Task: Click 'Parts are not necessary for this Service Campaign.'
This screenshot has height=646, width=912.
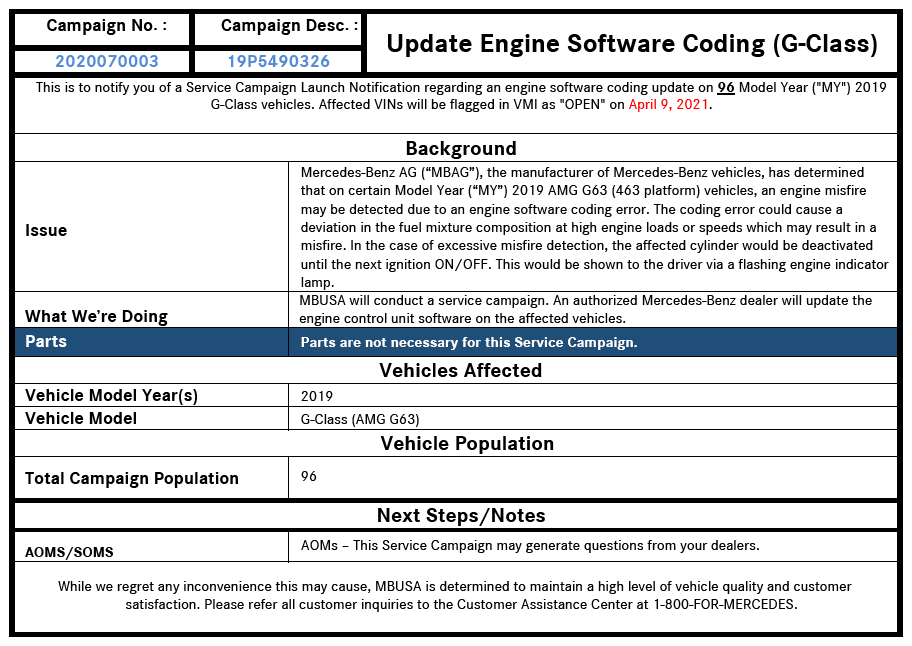Action: [x=469, y=342]
